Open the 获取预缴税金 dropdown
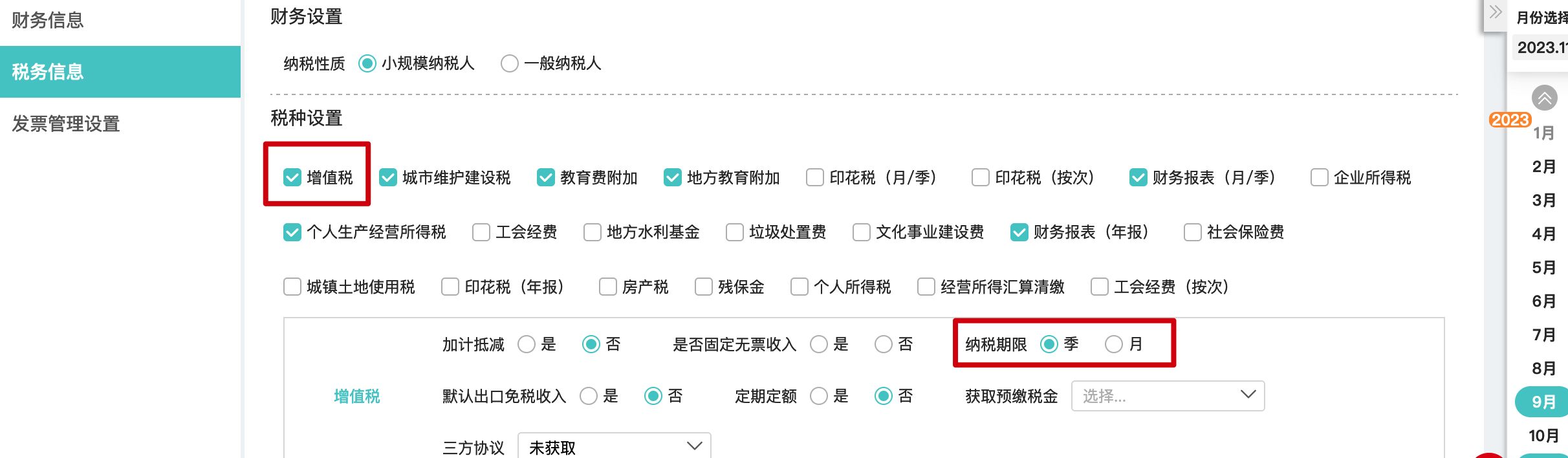Image resolution: width=1568 pixels, height=458 pixels. pos(1168,396)
